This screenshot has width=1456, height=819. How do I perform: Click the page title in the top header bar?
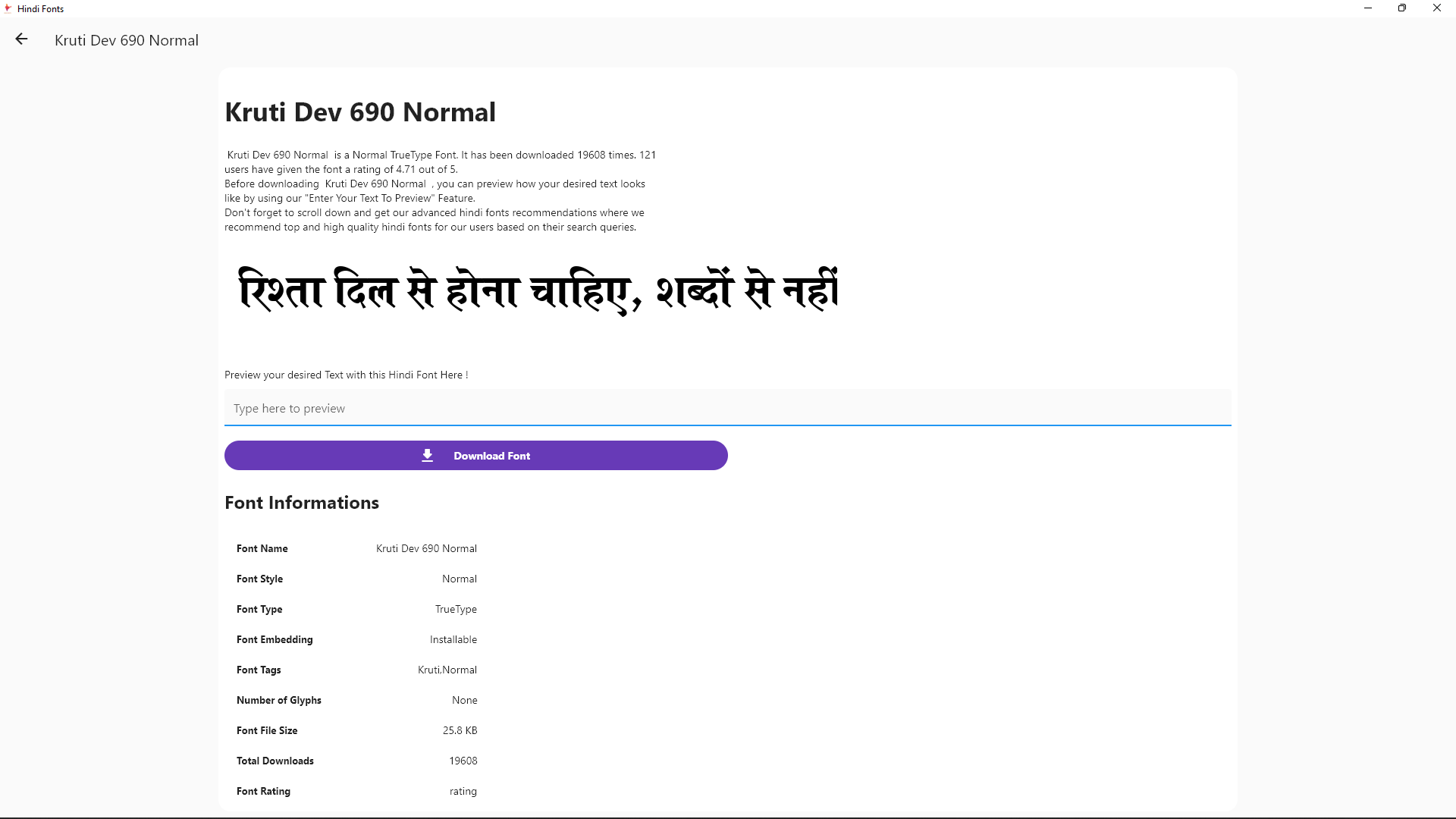(127, 40)
